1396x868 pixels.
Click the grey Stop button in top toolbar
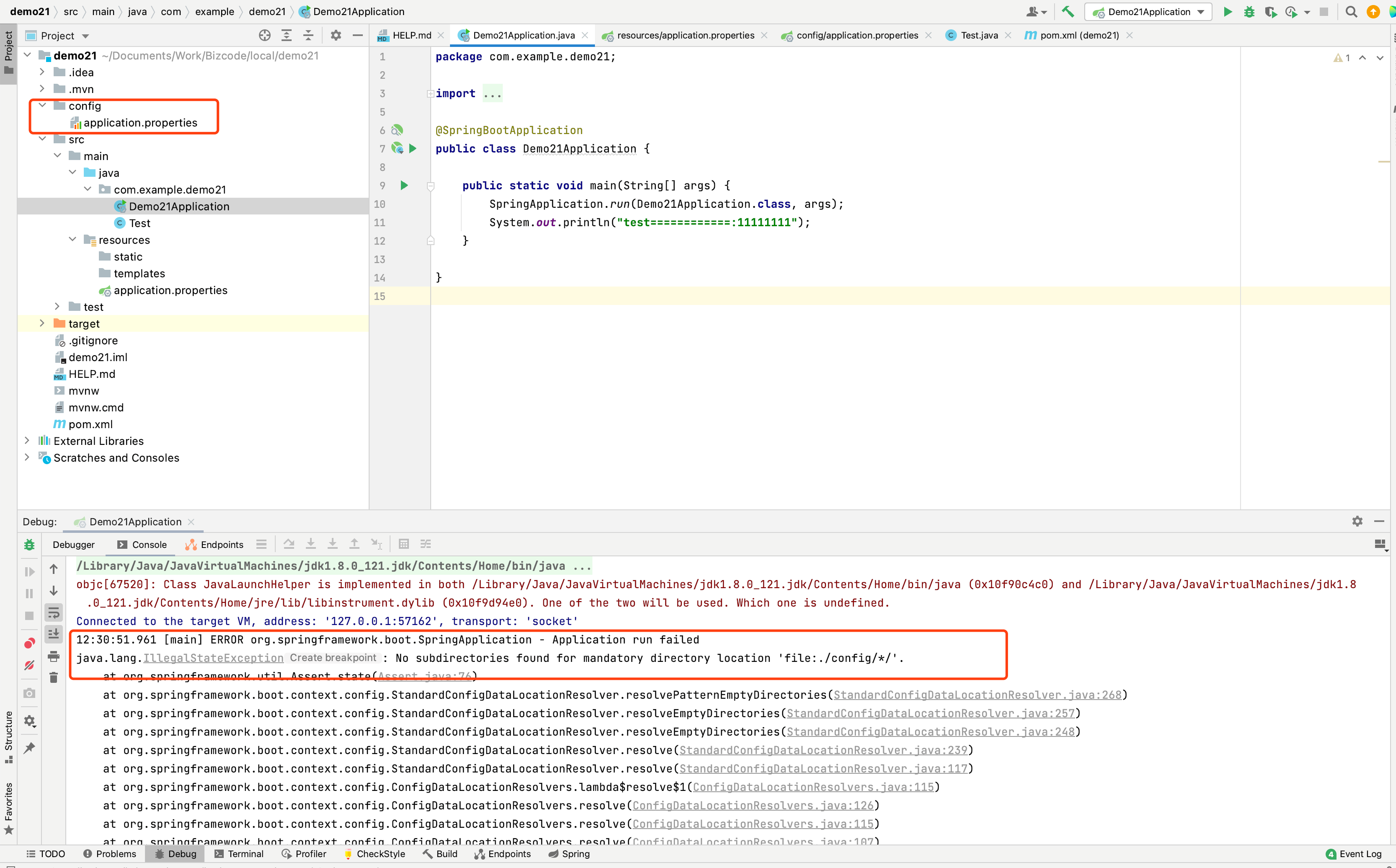1324,11
